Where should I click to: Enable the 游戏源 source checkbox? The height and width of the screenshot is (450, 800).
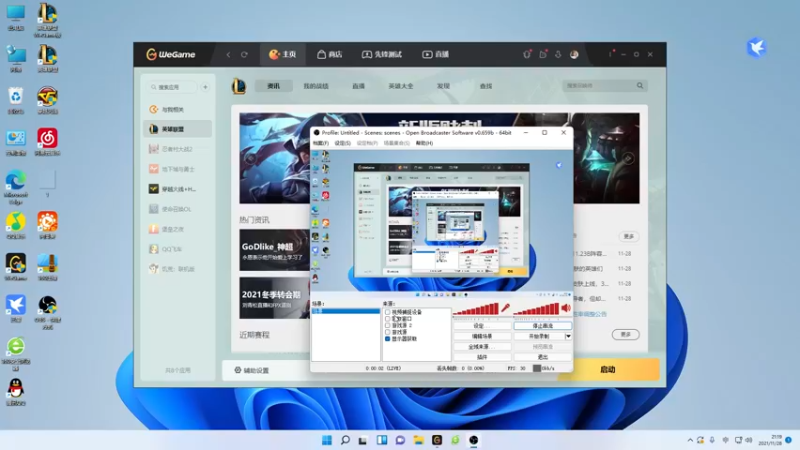point(387,332)
